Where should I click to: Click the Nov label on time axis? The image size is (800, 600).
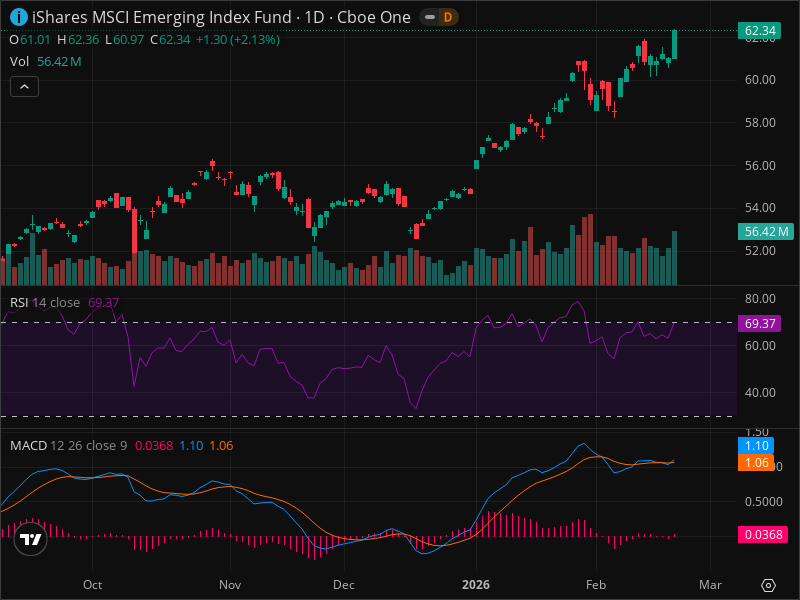click(230, 585)
